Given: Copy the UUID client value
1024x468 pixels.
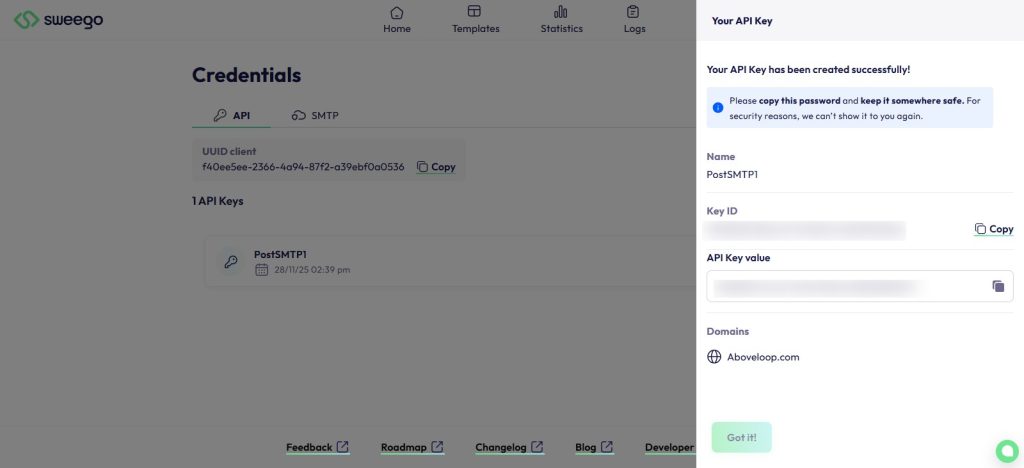Looking at the screenshot, I should (x=436, y=167).
